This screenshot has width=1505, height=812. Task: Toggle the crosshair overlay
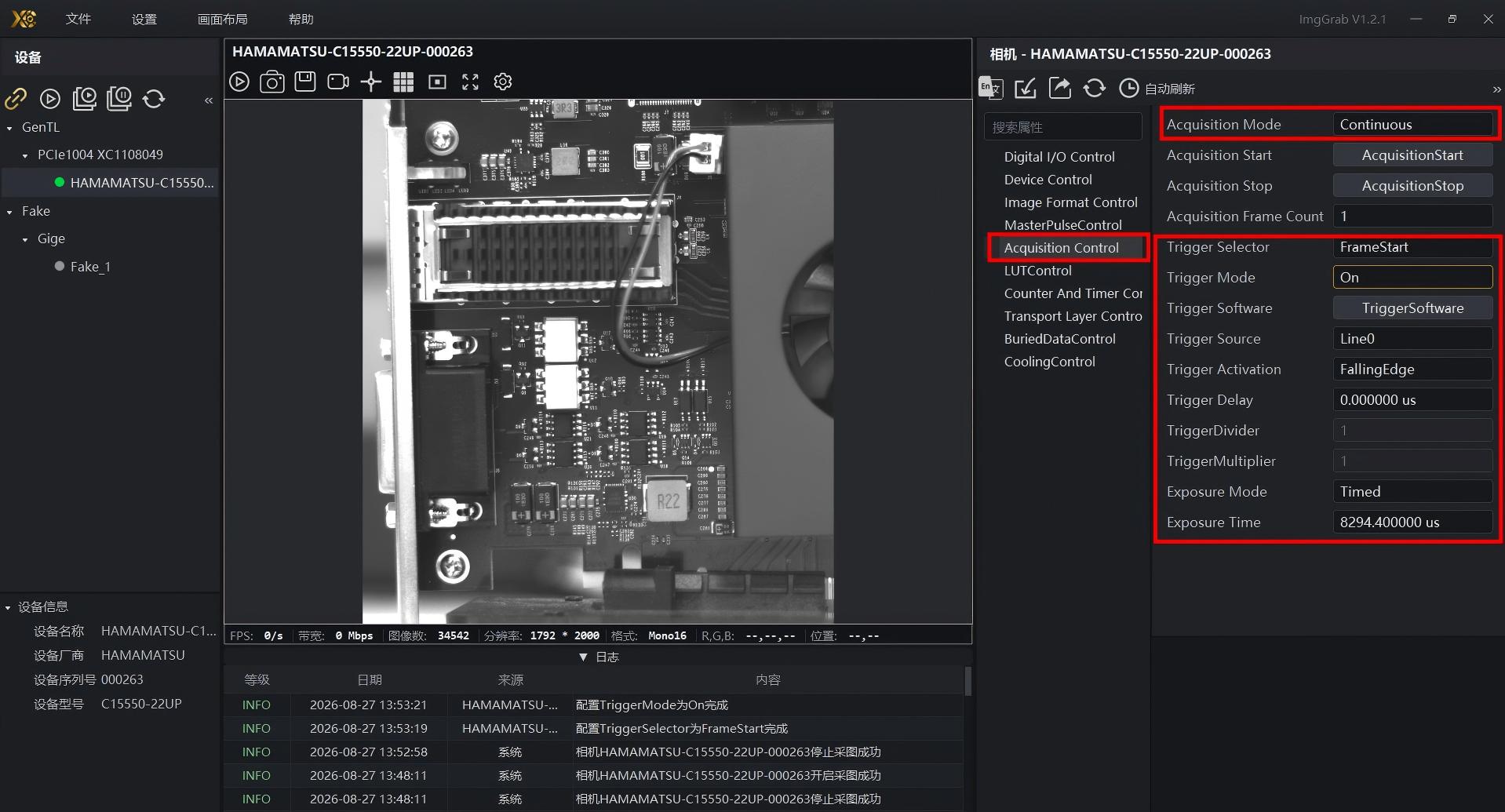pyautogui.click(x=371, y=82)
